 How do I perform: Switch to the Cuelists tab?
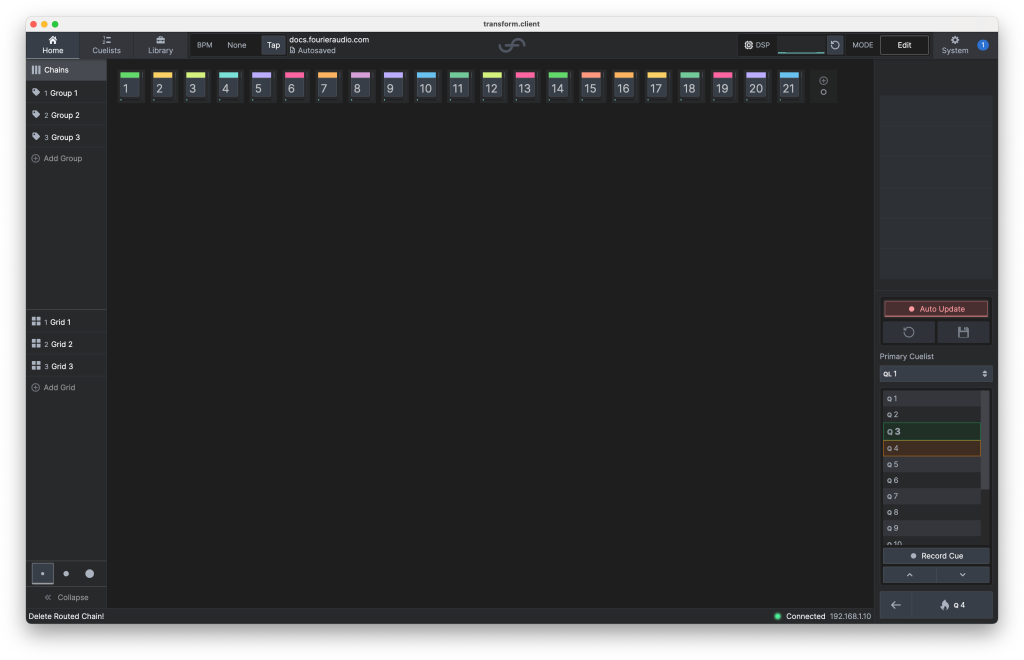(x=106, y=45)
